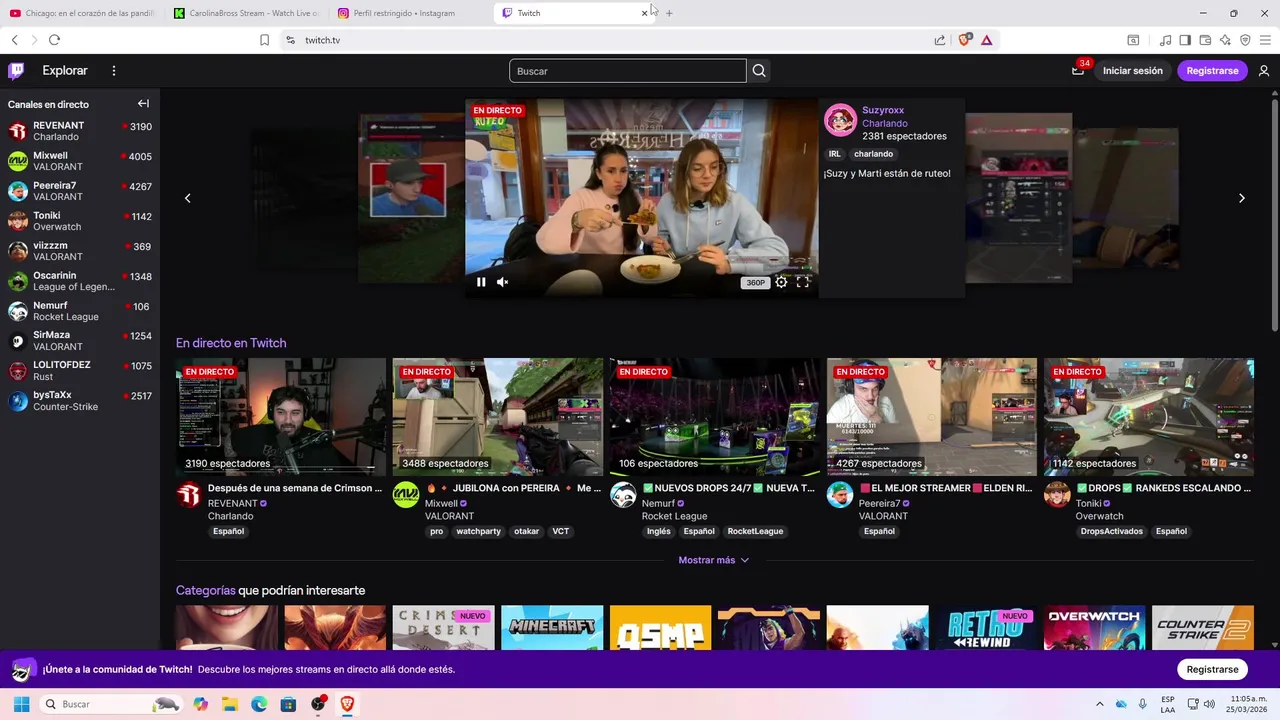Open browser hamburger main menu
Screen dimensions: 1280x720
click(x=1265, y=40)
